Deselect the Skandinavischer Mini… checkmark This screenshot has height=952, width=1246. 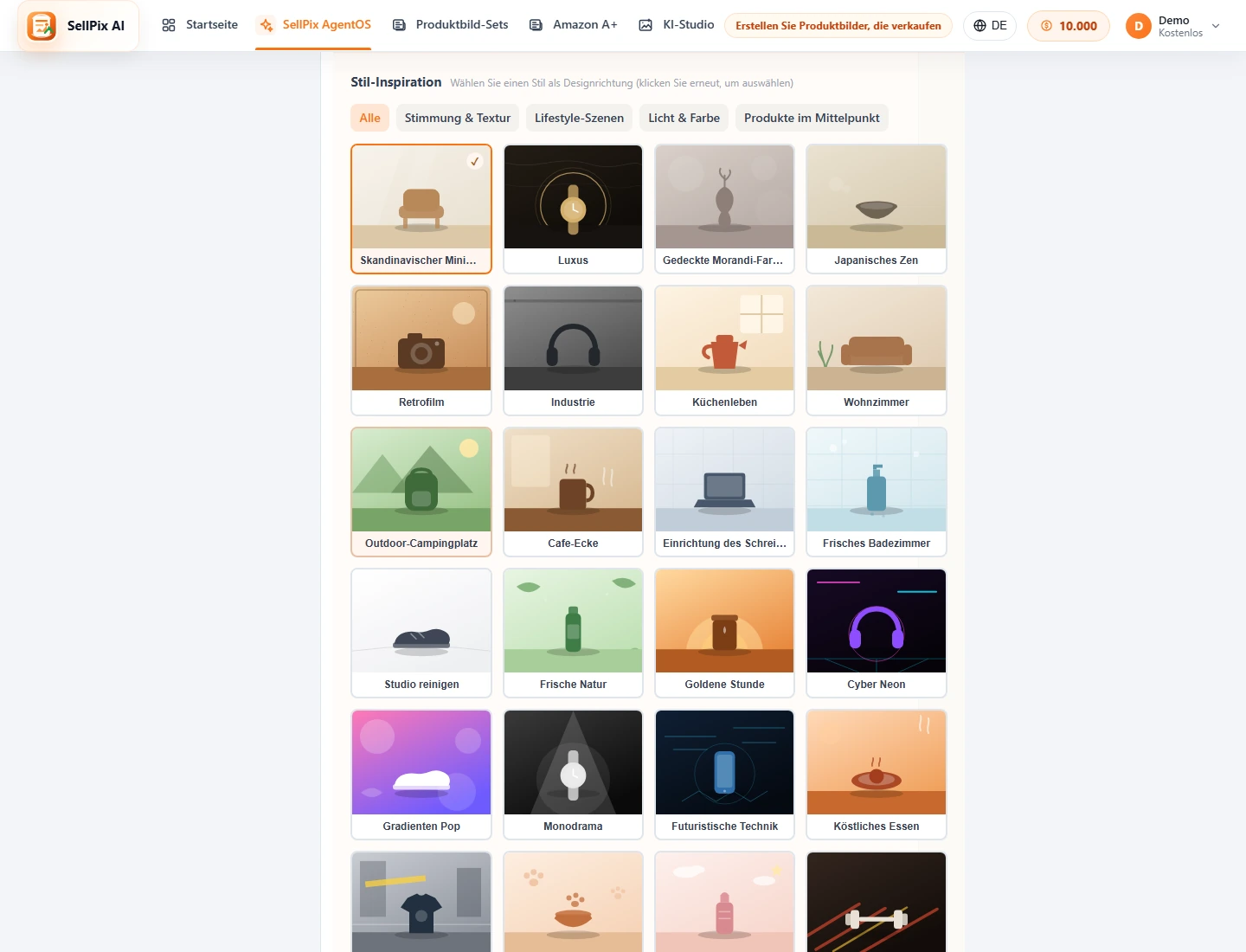[475, 161]
